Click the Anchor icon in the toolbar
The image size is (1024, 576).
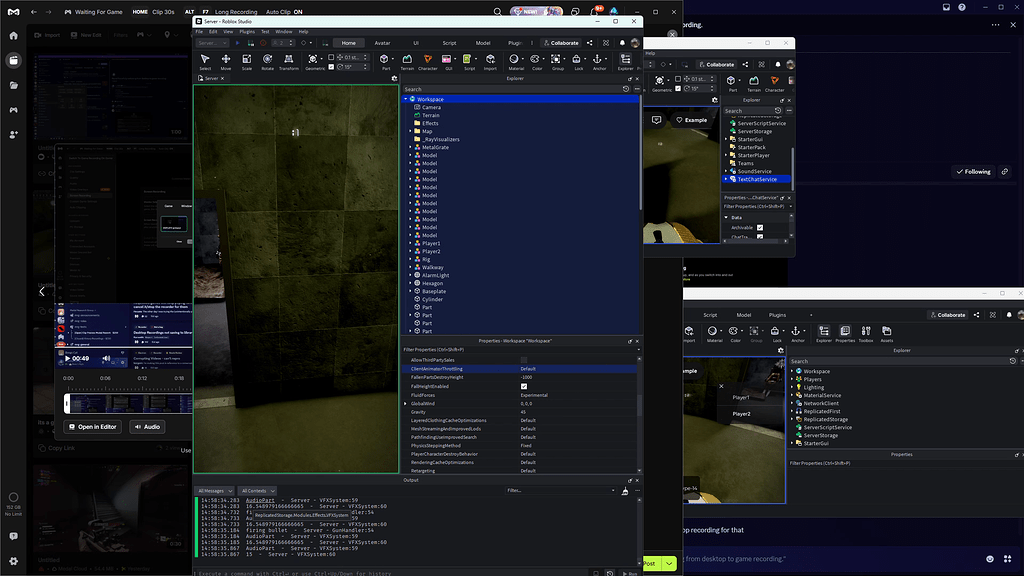tap(598, 59)
